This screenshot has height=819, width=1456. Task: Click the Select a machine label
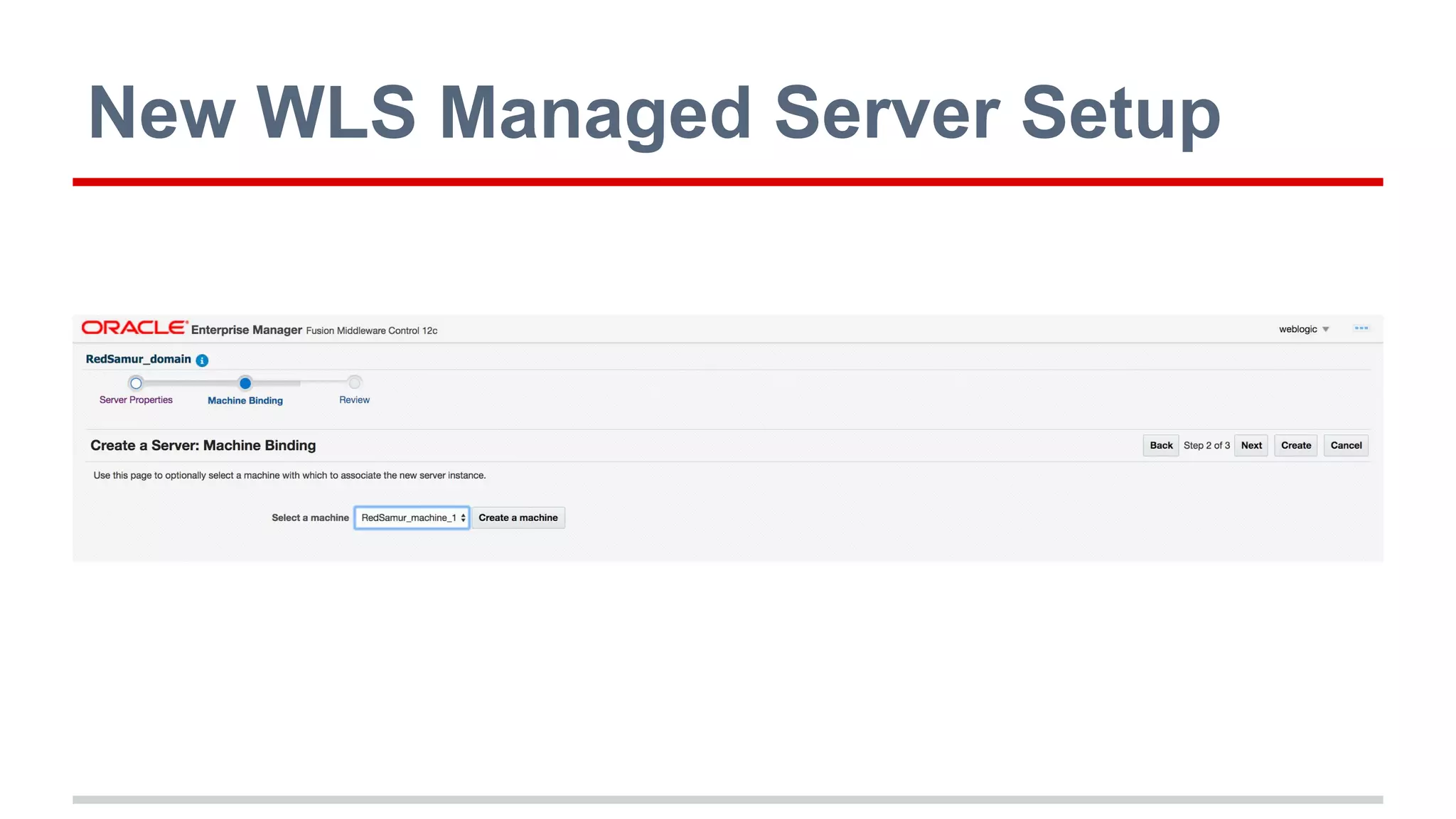[x=310, y=518]
